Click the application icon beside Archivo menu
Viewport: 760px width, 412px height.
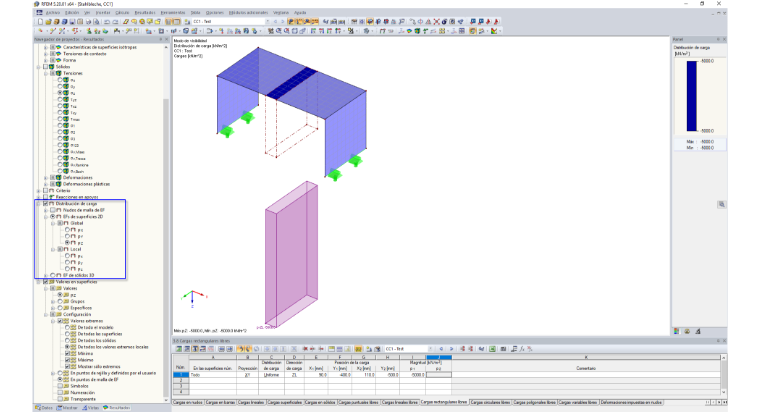(x=40, y=13)
